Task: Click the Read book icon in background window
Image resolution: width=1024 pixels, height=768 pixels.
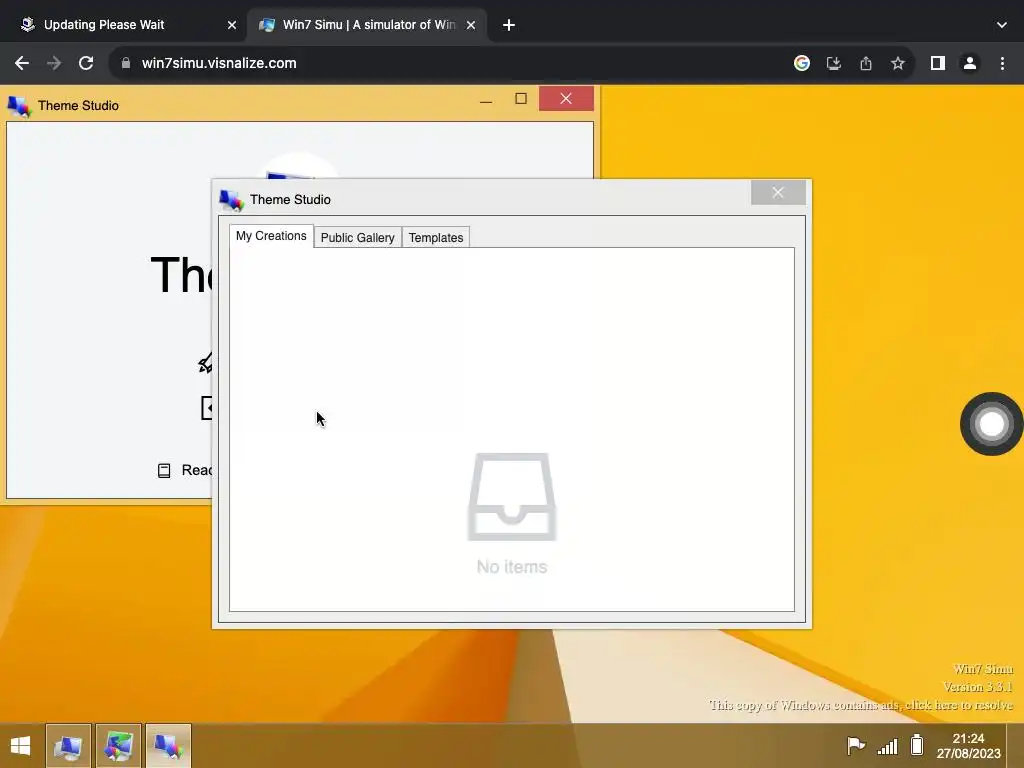Action: click(x=164, y=470)
